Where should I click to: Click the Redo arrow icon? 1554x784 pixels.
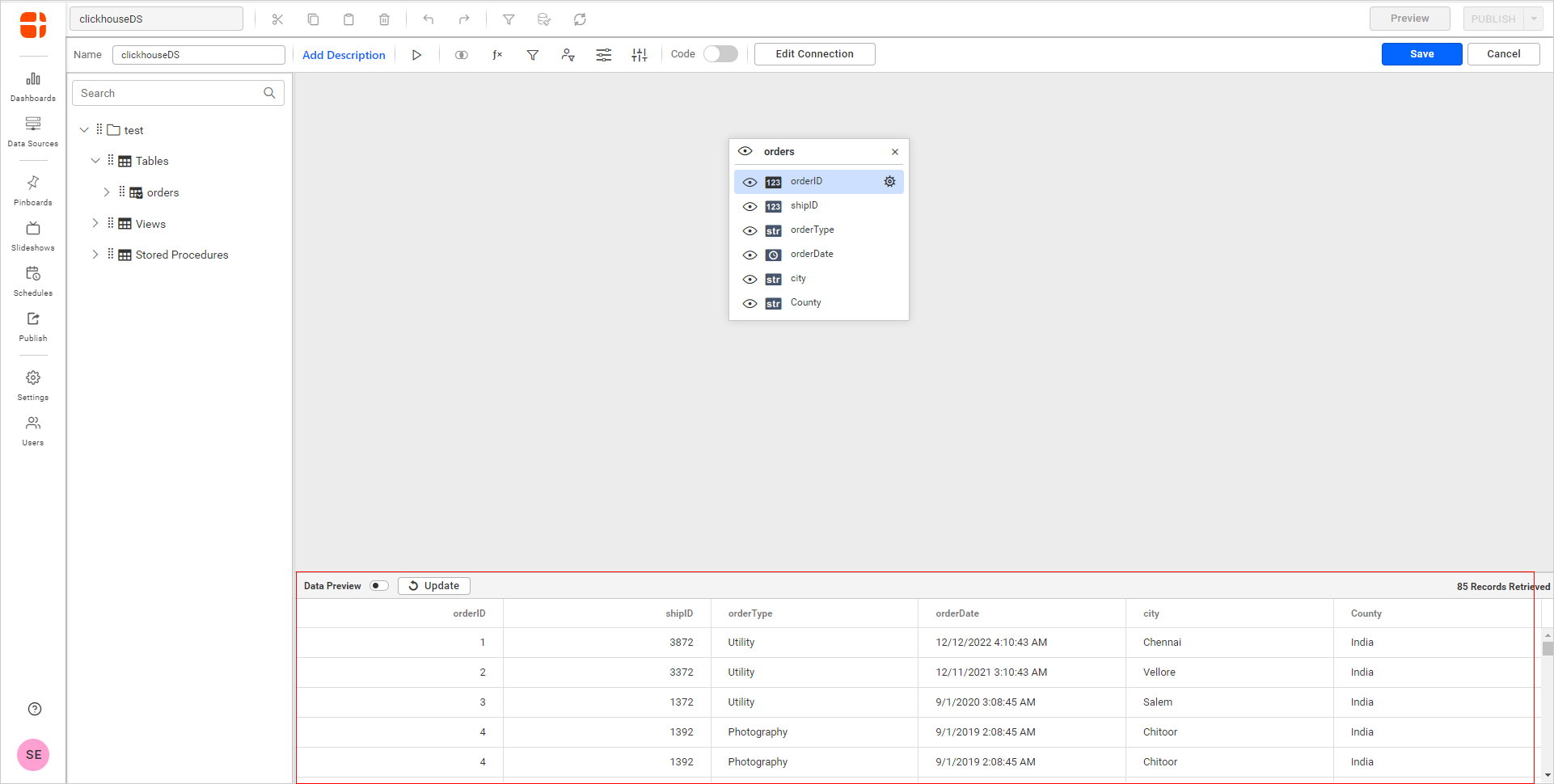click(x=464, y=19)
